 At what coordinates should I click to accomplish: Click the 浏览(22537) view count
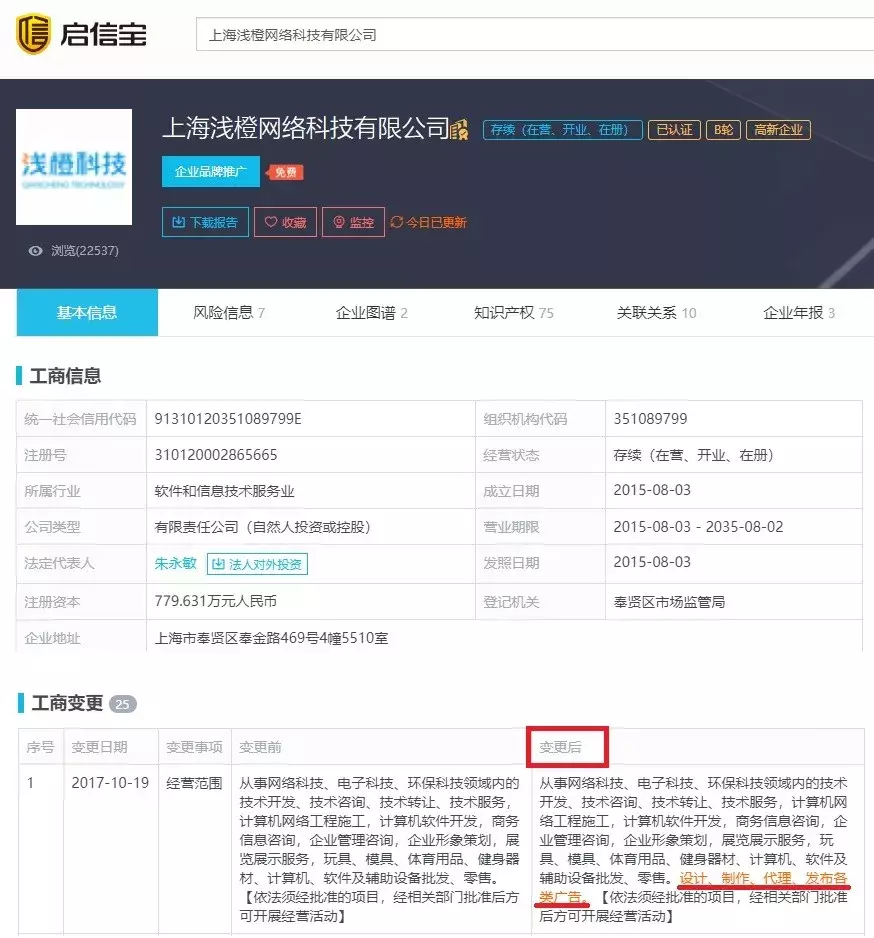(x=85, y=251)
